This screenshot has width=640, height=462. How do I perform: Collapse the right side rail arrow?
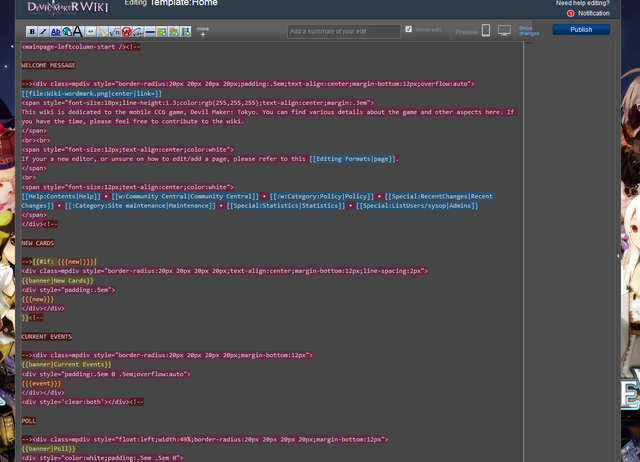(x=618, y=256)
